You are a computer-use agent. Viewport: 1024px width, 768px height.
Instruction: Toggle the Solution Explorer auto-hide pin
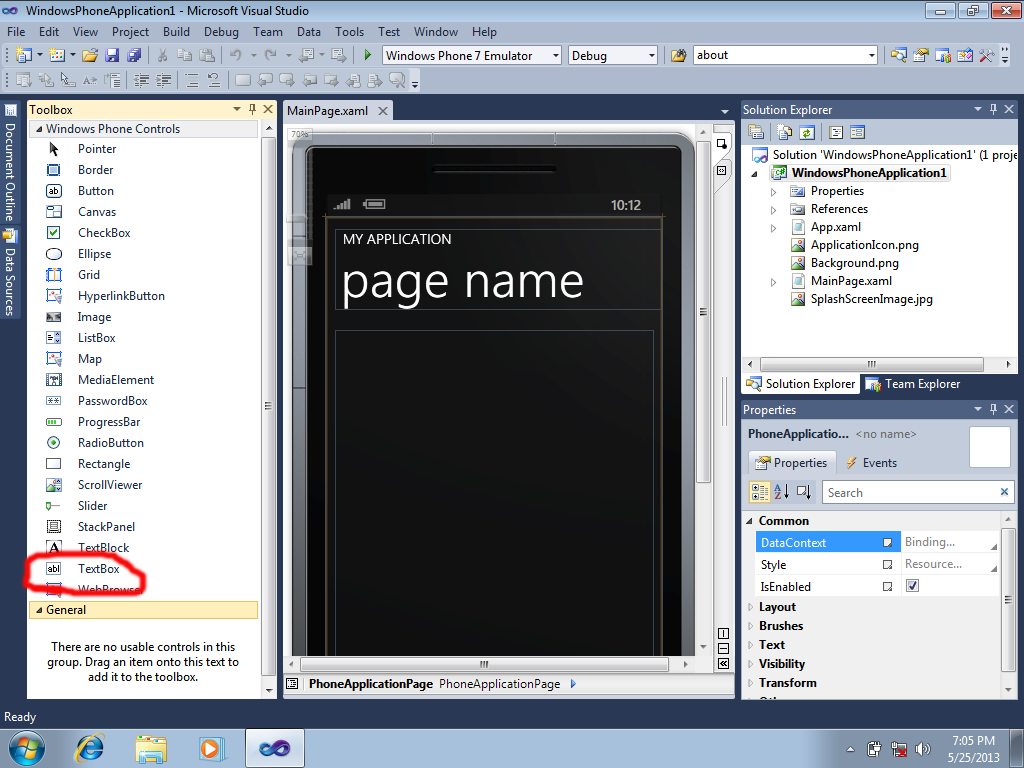pyautogui.click(x=993, y=109)
